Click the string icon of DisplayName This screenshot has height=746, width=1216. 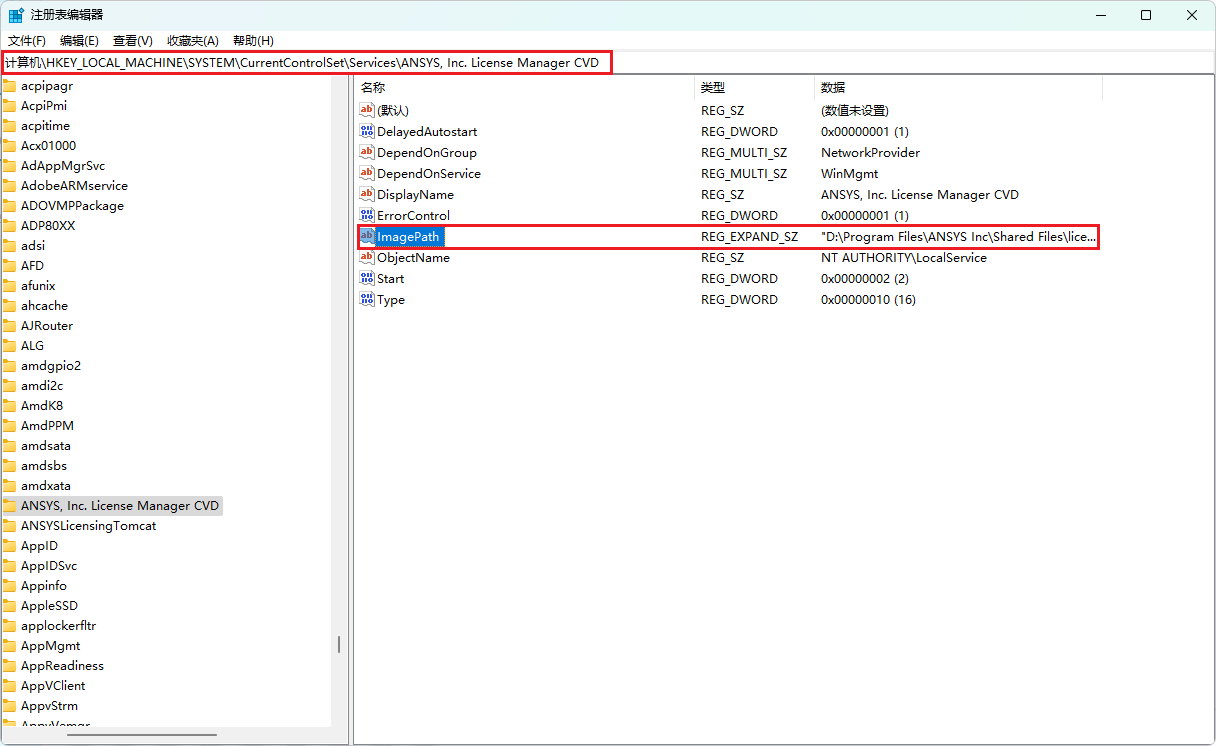[x=367, y=194]
